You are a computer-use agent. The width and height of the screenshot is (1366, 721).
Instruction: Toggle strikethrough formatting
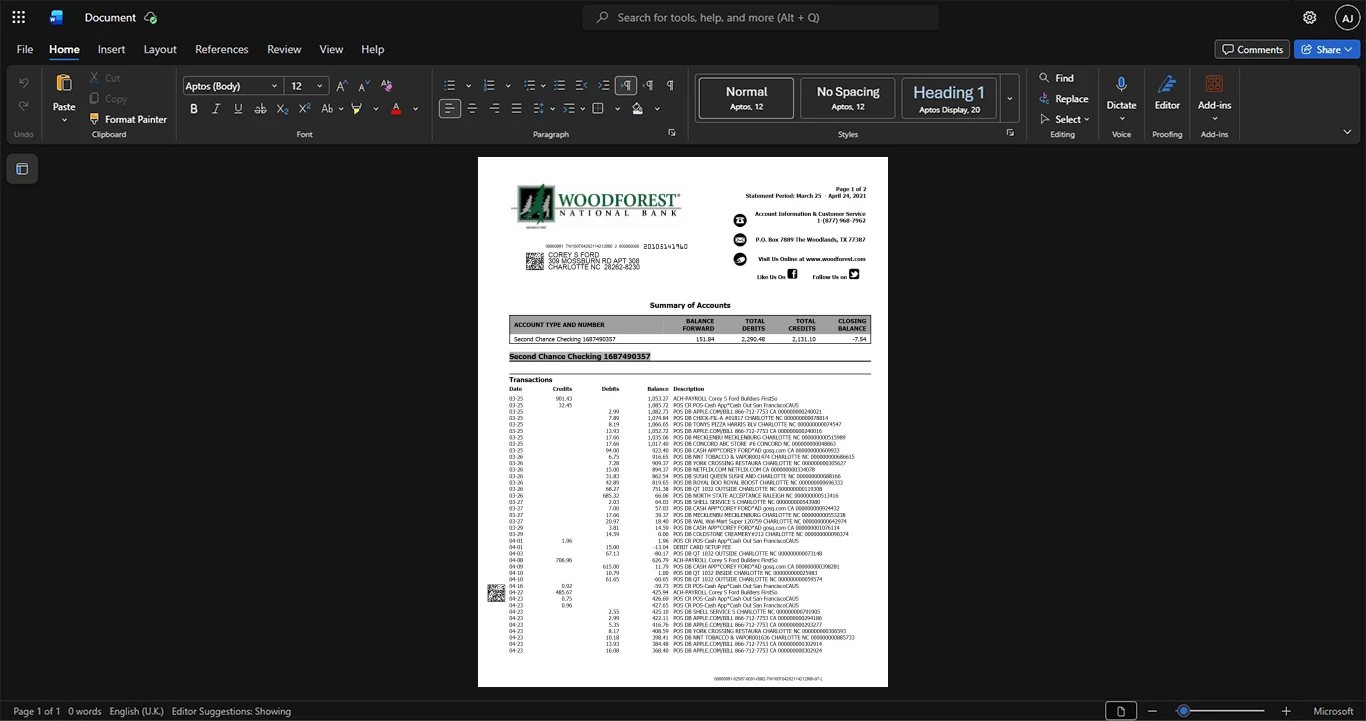(x=260, y=108)
